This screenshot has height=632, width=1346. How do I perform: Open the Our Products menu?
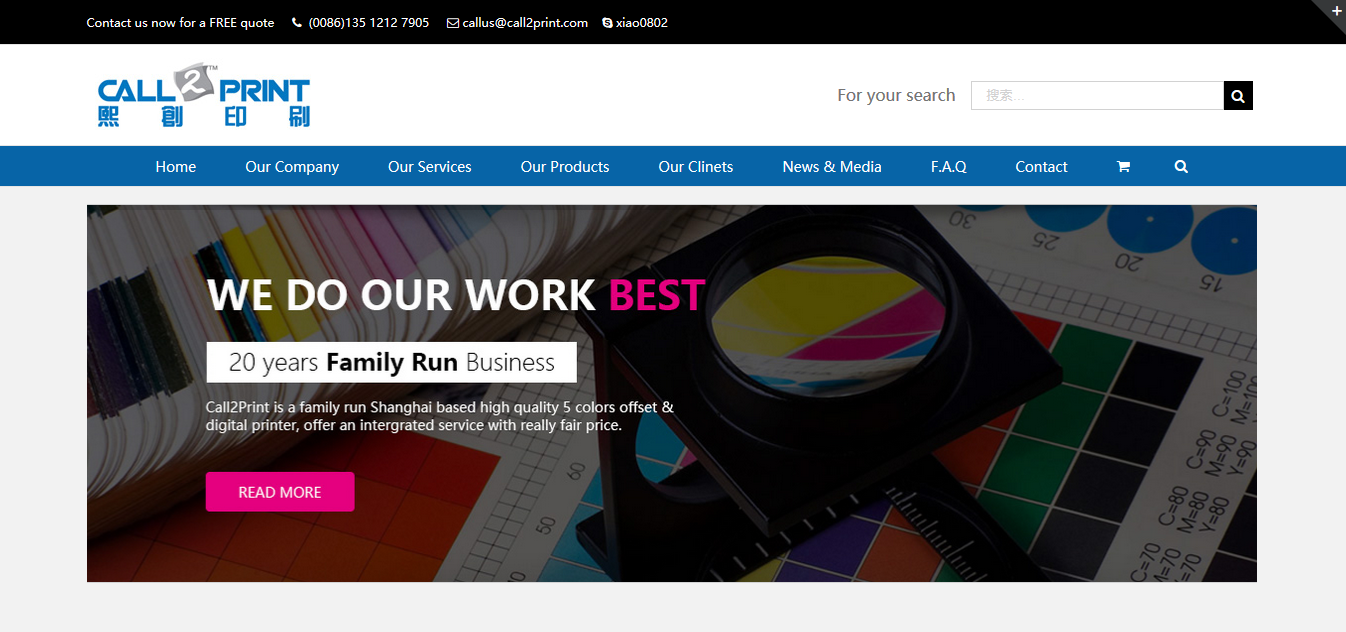(565, 167)
